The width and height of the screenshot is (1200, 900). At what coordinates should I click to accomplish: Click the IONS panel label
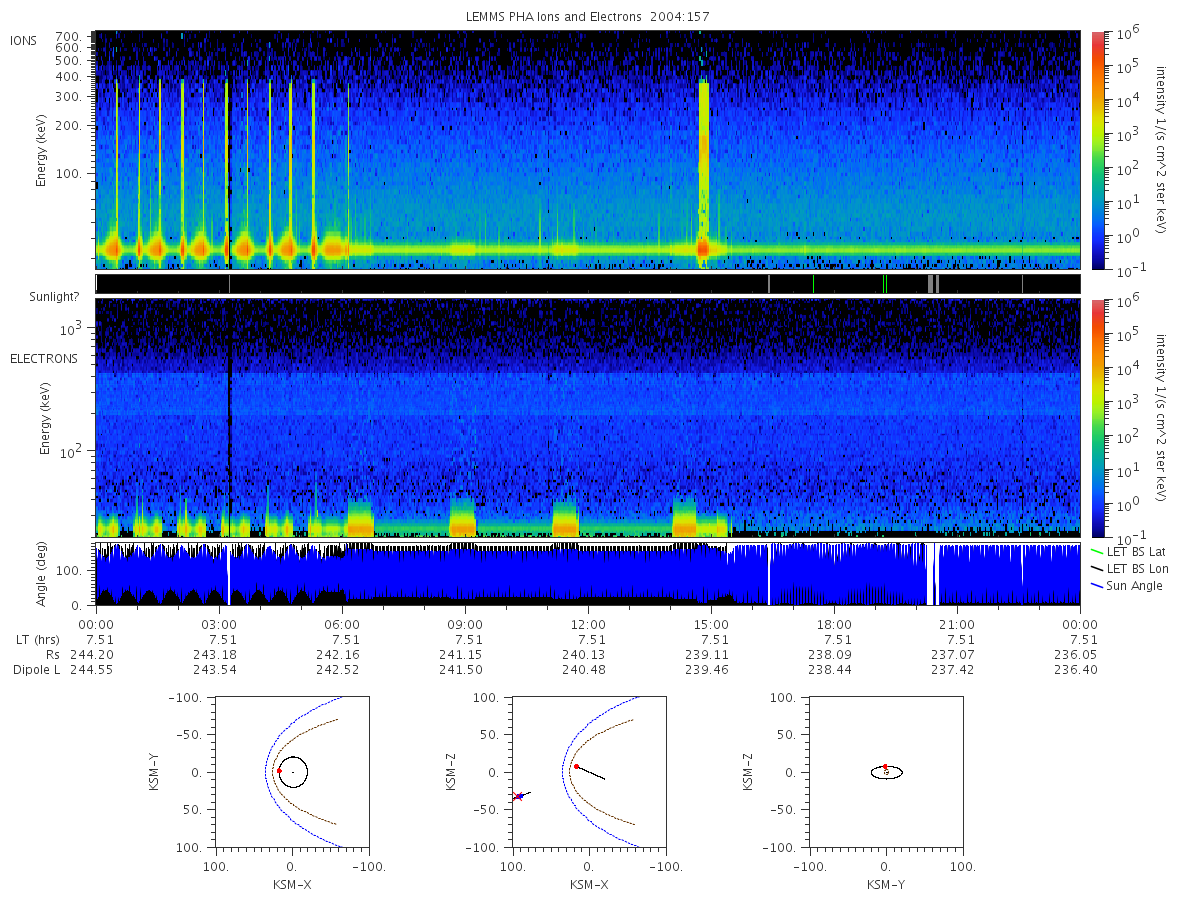click(24, 40)
